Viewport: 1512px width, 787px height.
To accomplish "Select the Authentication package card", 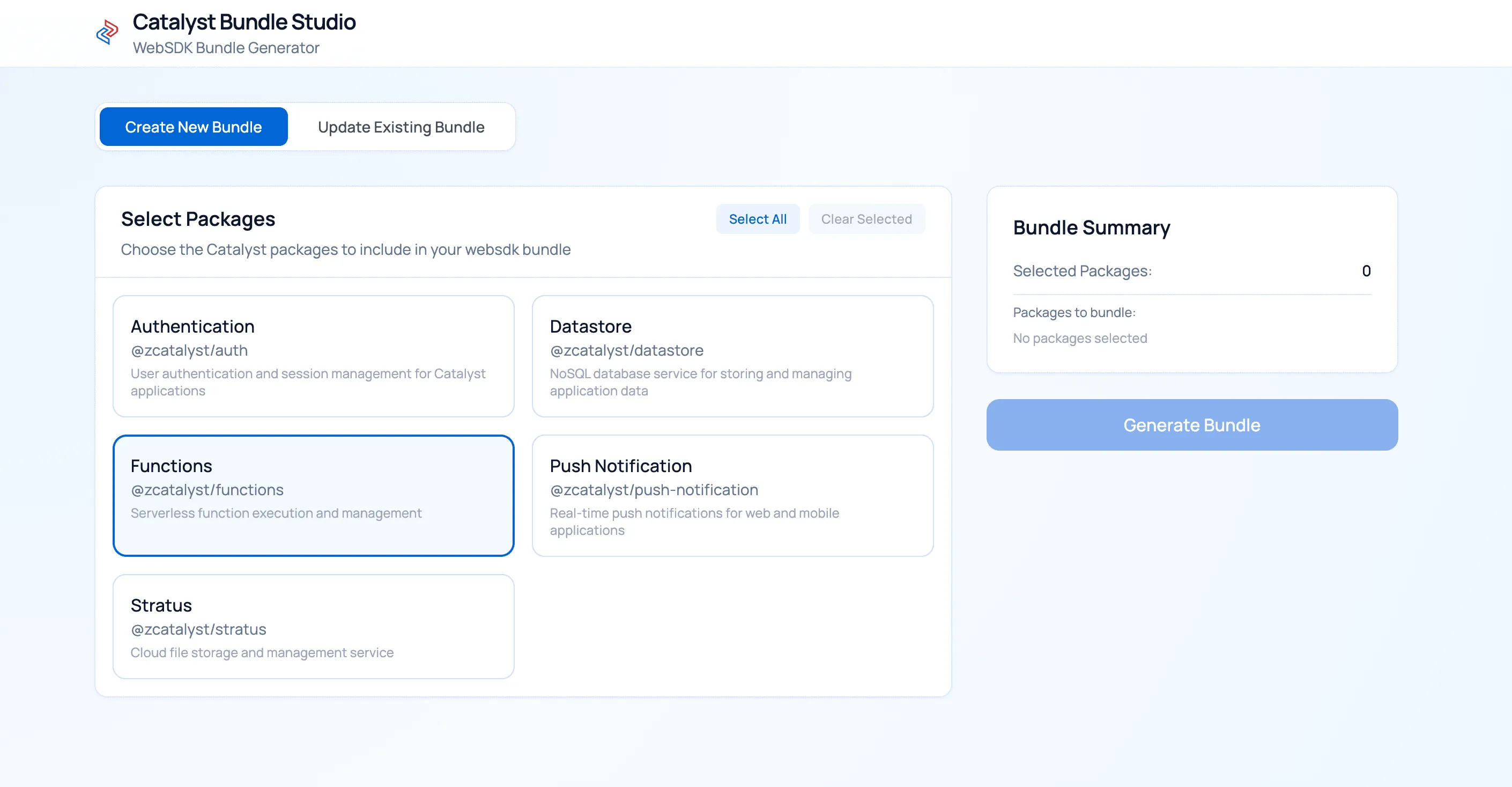I will 314,357.
